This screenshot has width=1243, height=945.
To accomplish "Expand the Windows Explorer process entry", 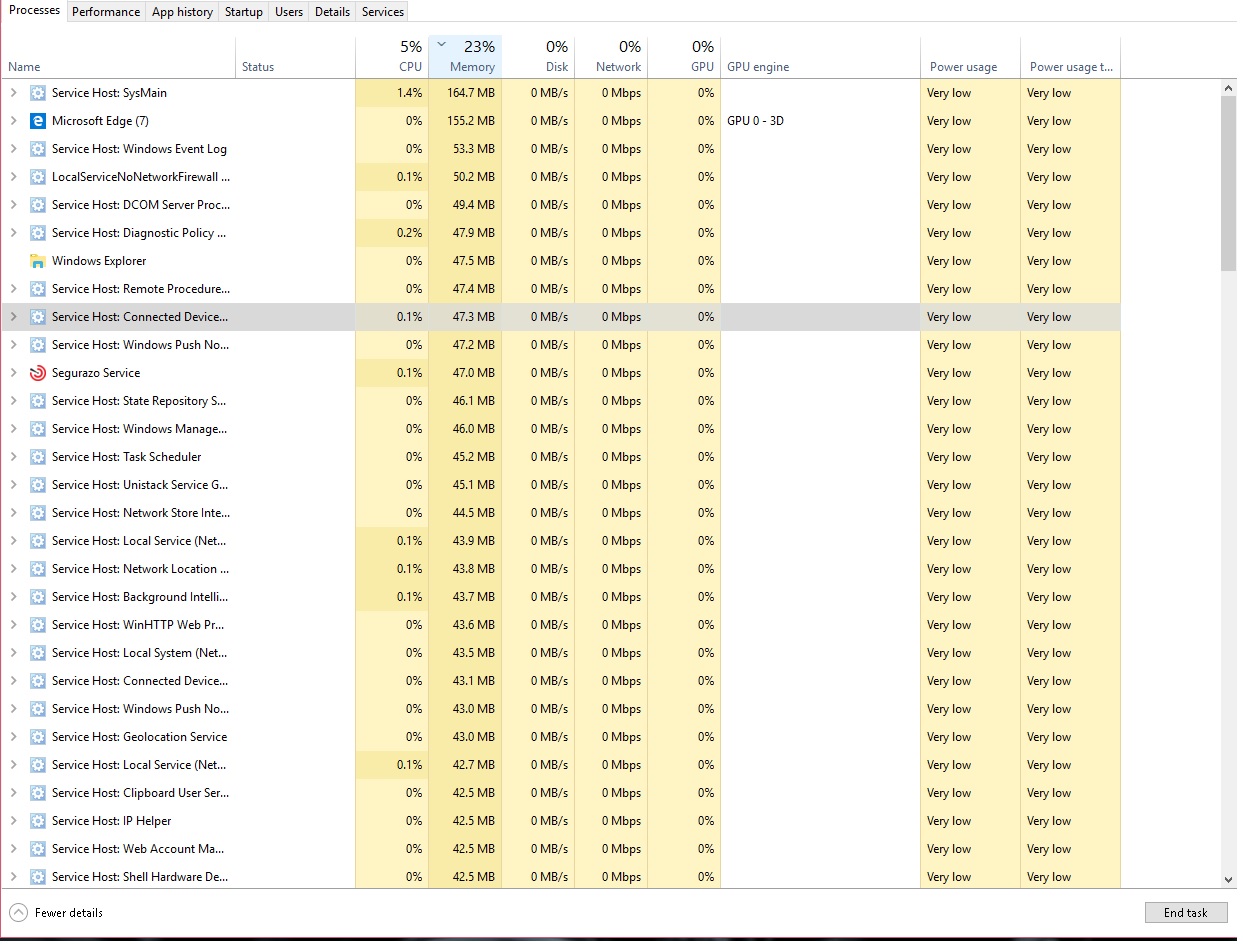I will pos(14,261).
